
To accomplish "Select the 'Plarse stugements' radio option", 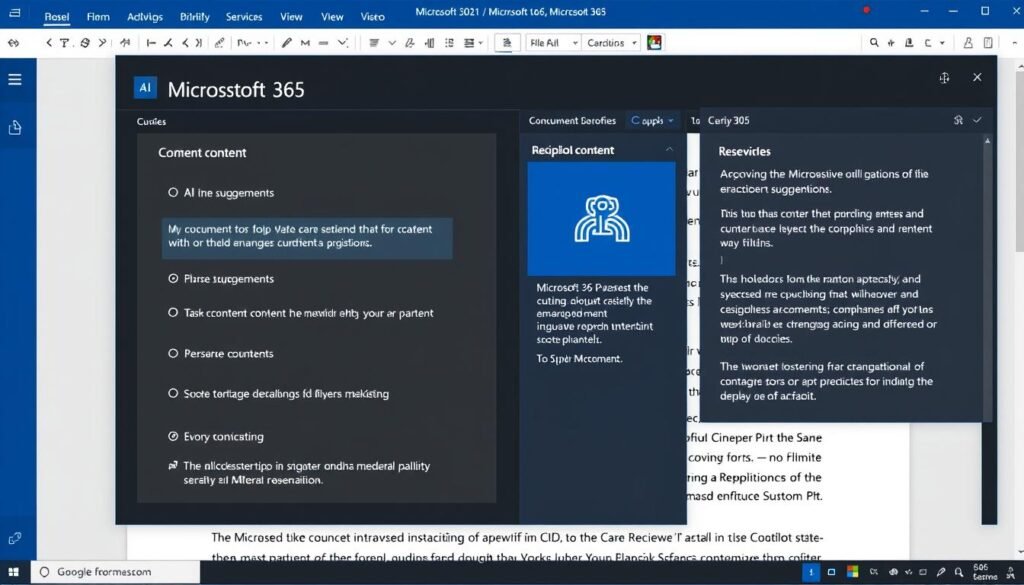I will click(x=173, y=279).
